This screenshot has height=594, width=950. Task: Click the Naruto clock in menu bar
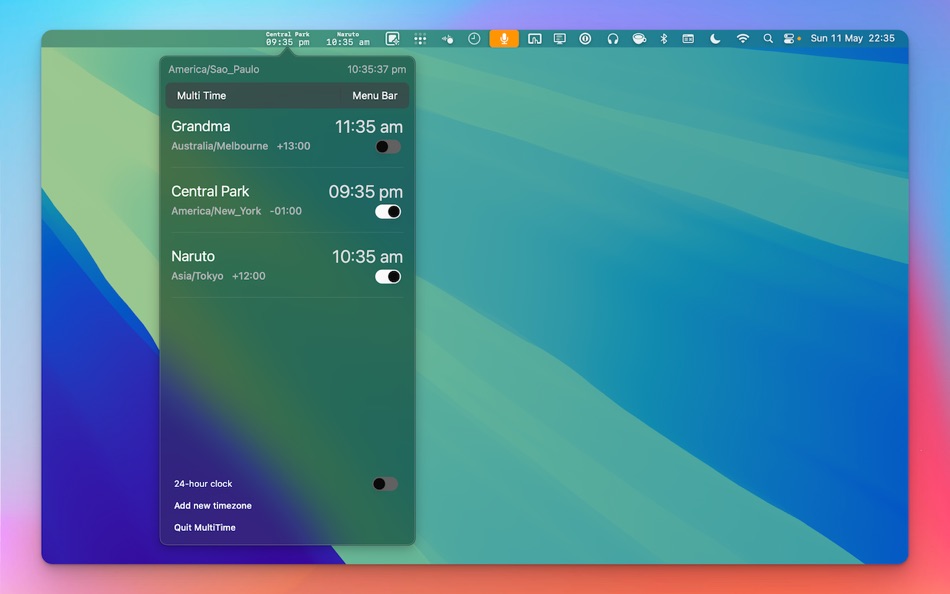point(348,39)
